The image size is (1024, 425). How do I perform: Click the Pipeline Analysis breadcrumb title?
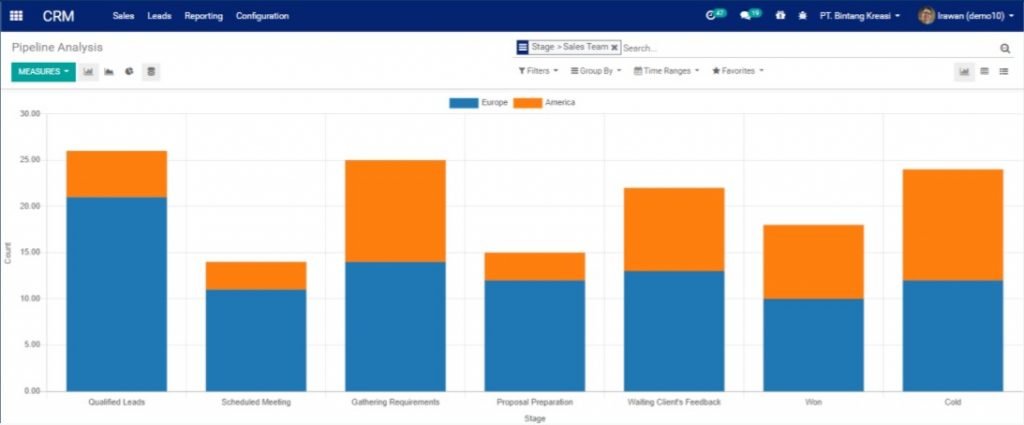[x=57, y=48]
